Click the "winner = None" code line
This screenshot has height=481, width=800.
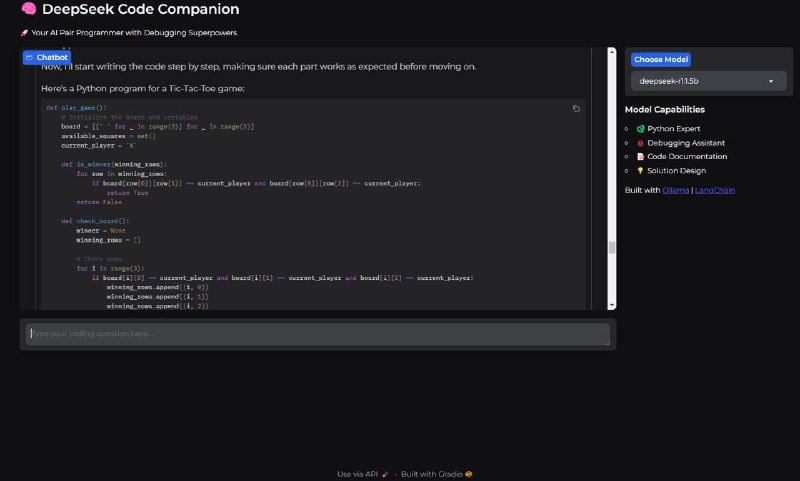[x=101, y=231]
